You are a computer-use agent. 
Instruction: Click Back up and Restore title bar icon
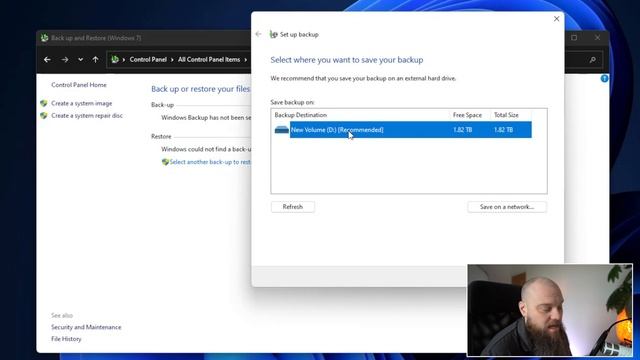pos(44,38)
